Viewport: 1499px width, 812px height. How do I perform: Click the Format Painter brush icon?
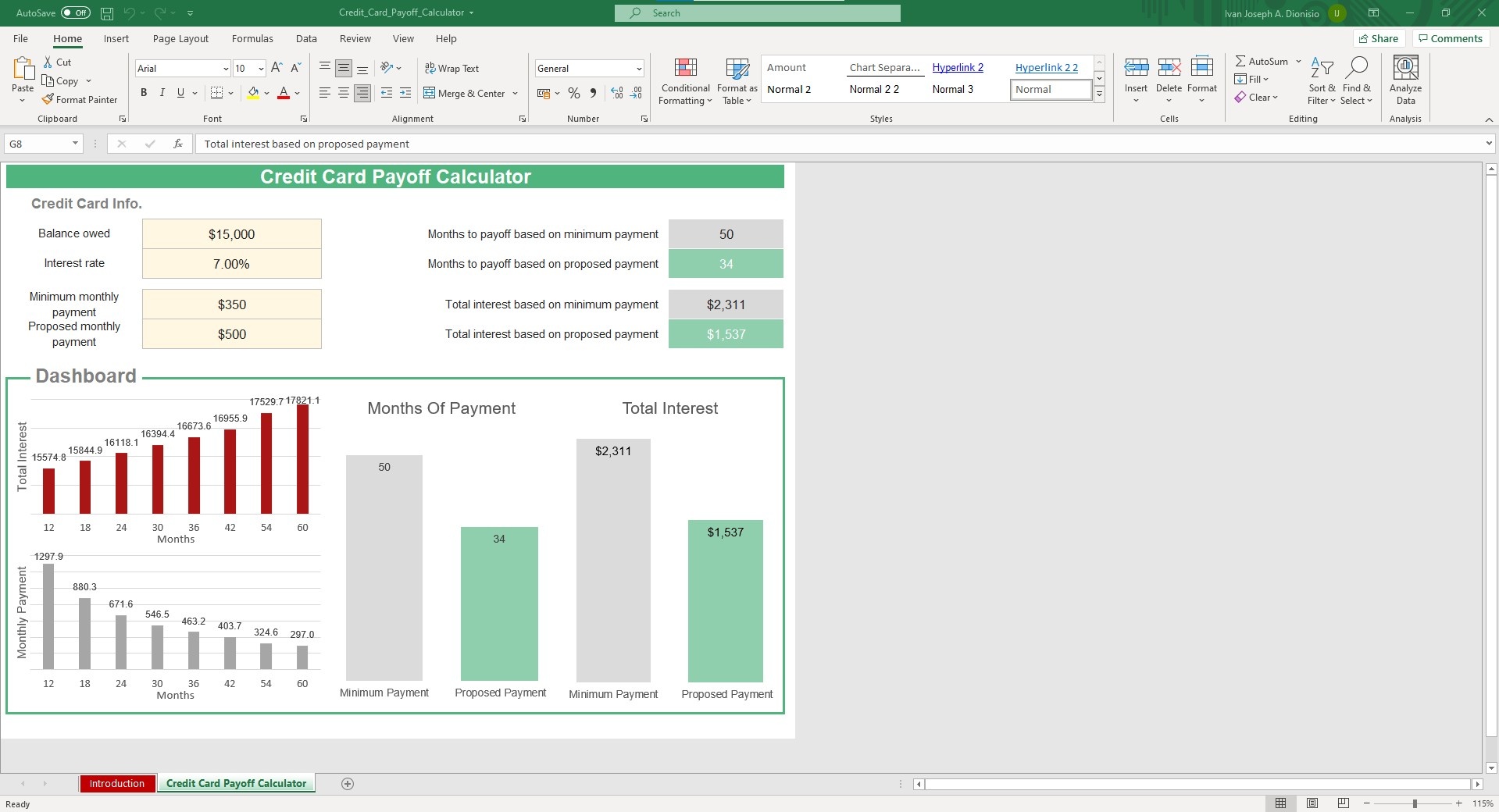tap(48, 100)
